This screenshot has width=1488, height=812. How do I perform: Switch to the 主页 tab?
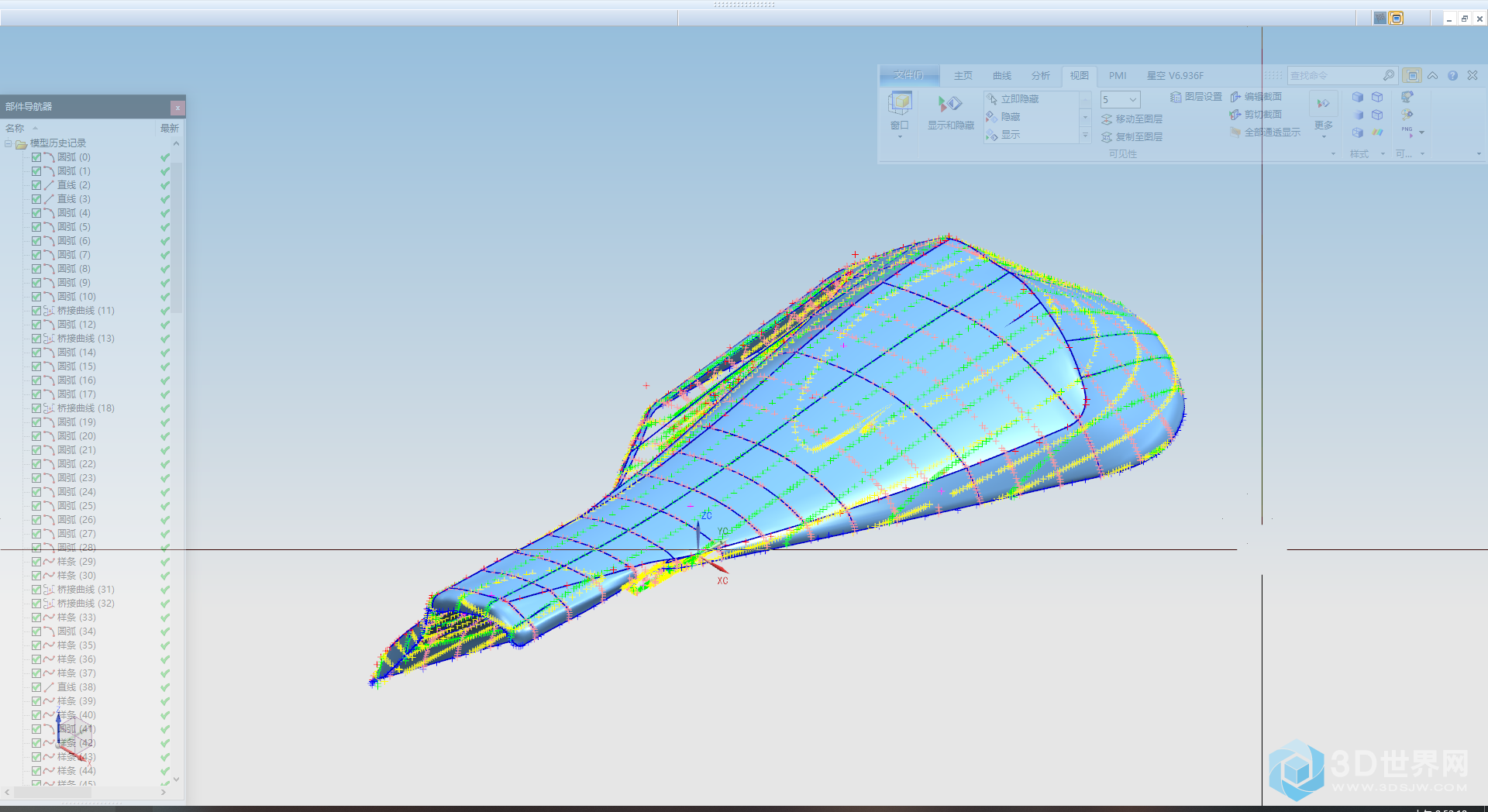pos(963,76)
